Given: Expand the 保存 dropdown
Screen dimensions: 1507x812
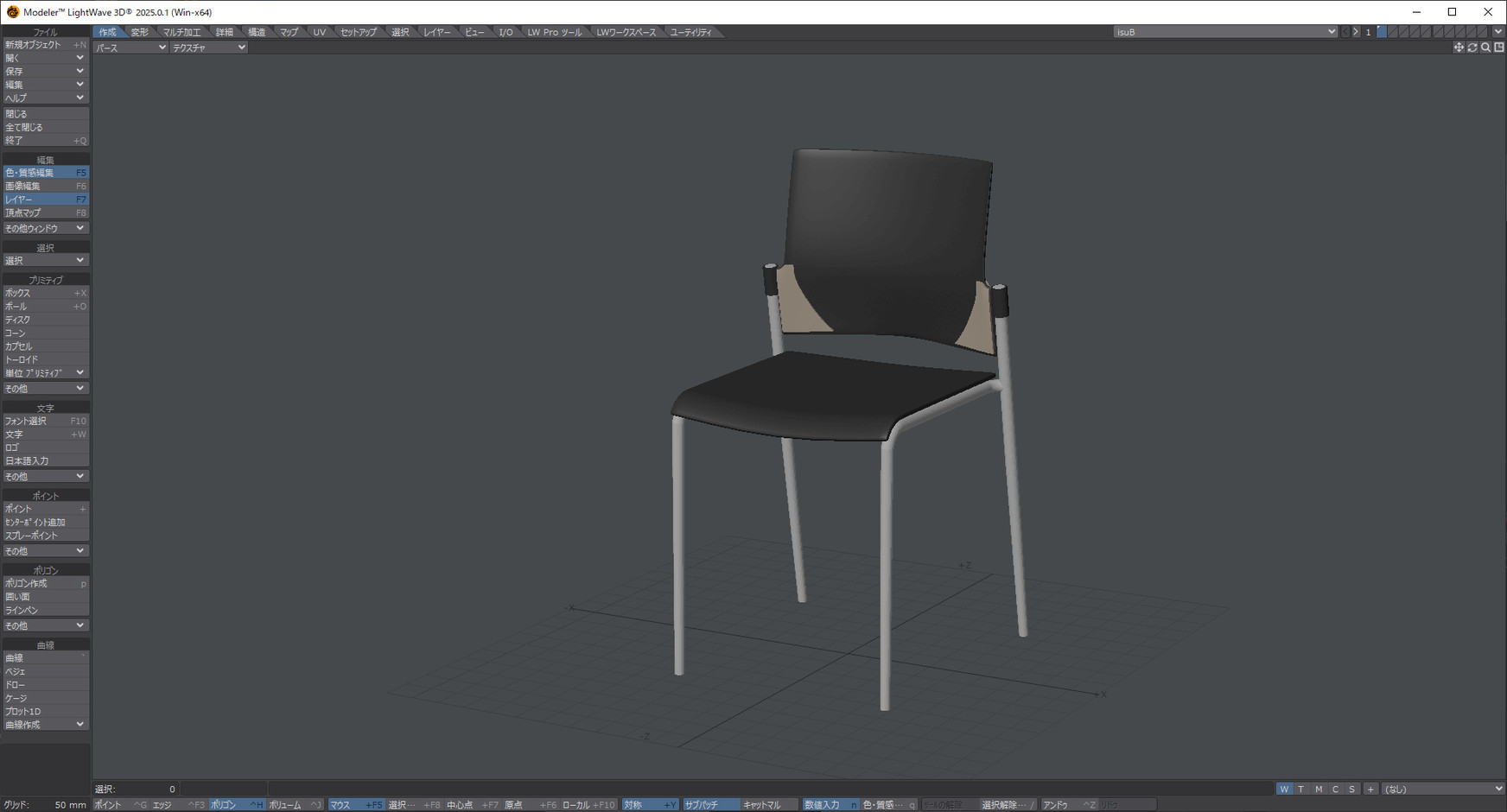Looking at the screenshot, I should 45,72.
